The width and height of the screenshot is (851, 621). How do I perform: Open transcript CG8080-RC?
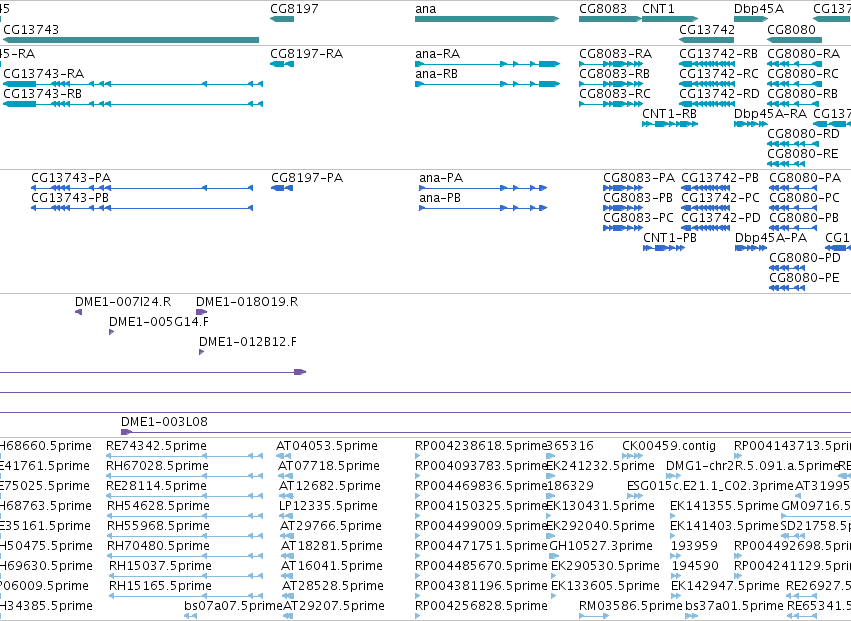(795, 84)
